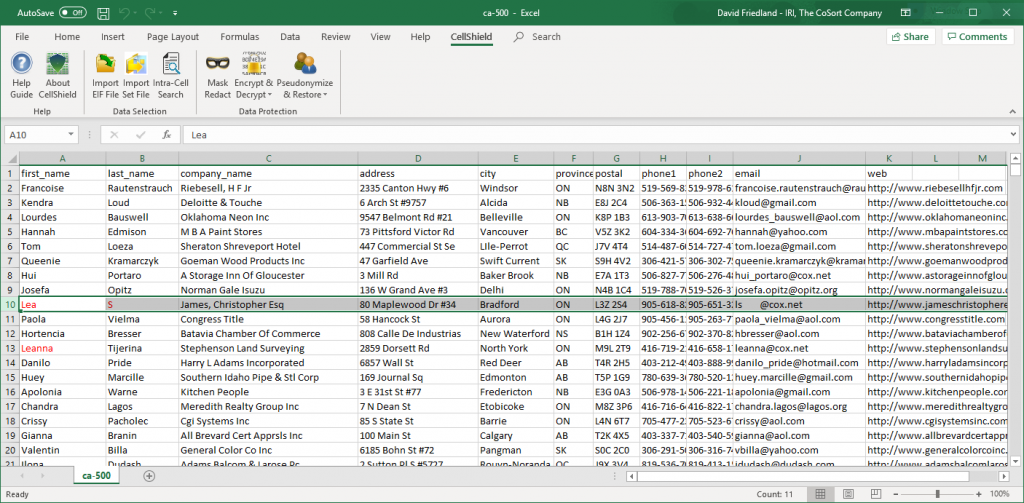Viewport: 1024px width, 503px height.
Task: Click the Save icon in title bar
Action: click(x=103, y=12)
